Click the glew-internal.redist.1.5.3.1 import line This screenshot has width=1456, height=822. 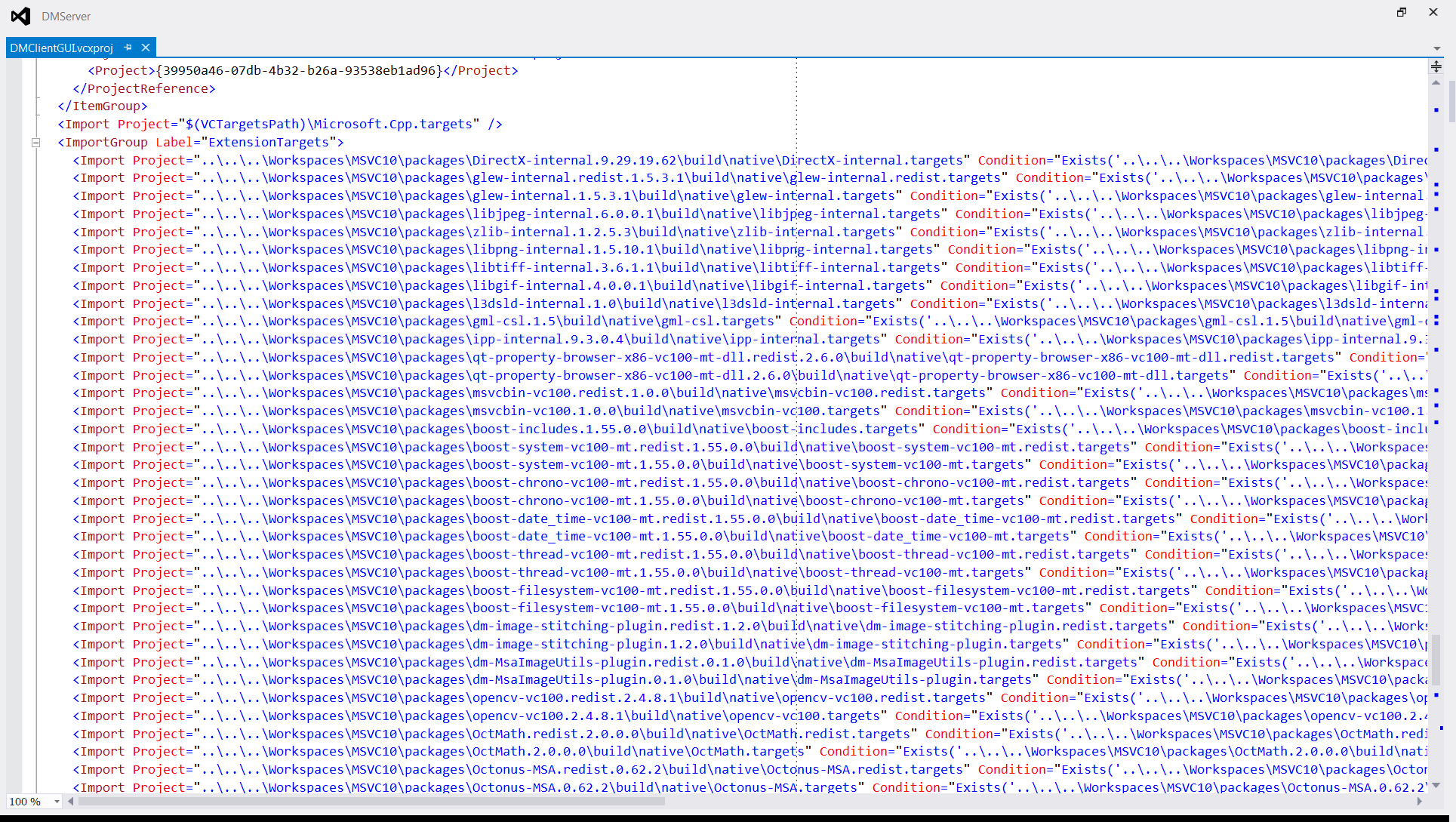coord(750,177)
